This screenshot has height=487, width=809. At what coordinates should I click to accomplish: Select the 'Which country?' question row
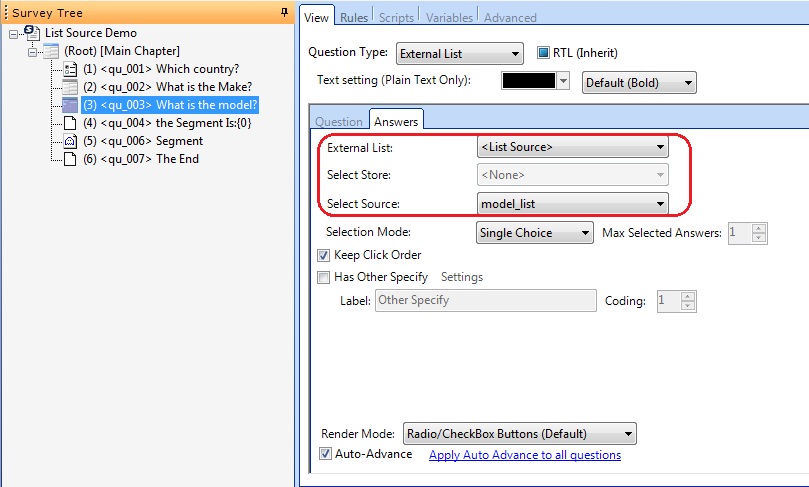click(x=161, y=69)
